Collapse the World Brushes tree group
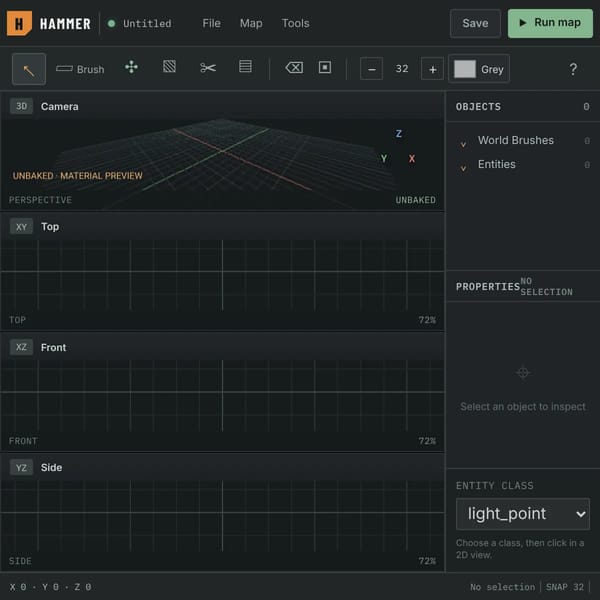Screen dimensions: 600x600 (463, 144)
